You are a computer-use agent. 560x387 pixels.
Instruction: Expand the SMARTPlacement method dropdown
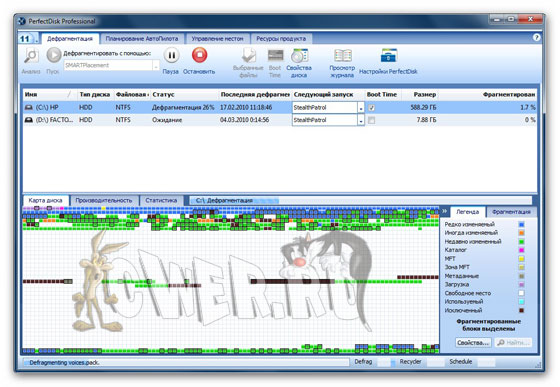coord(156,66)
